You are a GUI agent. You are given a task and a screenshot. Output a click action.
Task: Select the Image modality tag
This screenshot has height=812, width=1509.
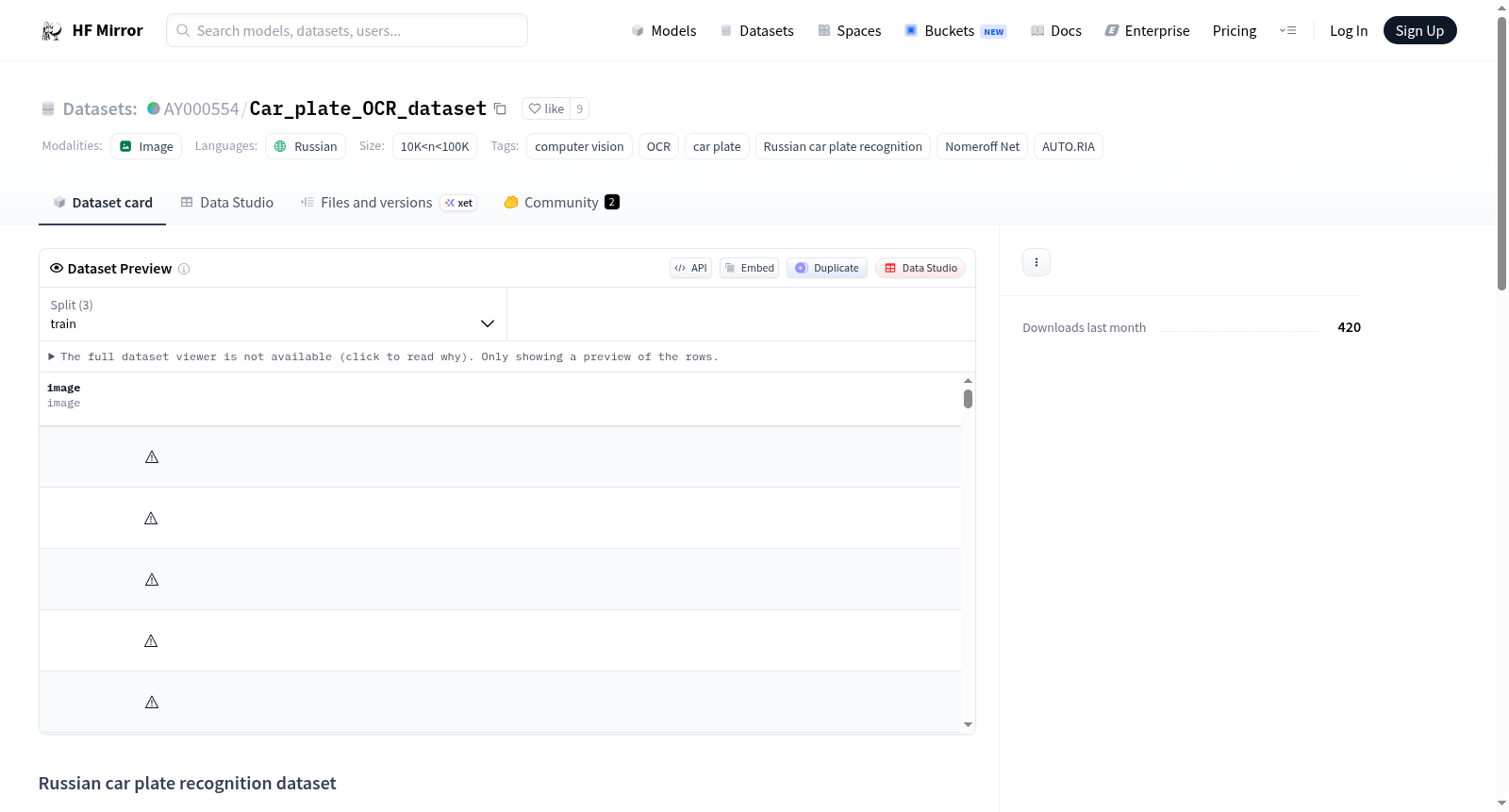click(146, 146)
